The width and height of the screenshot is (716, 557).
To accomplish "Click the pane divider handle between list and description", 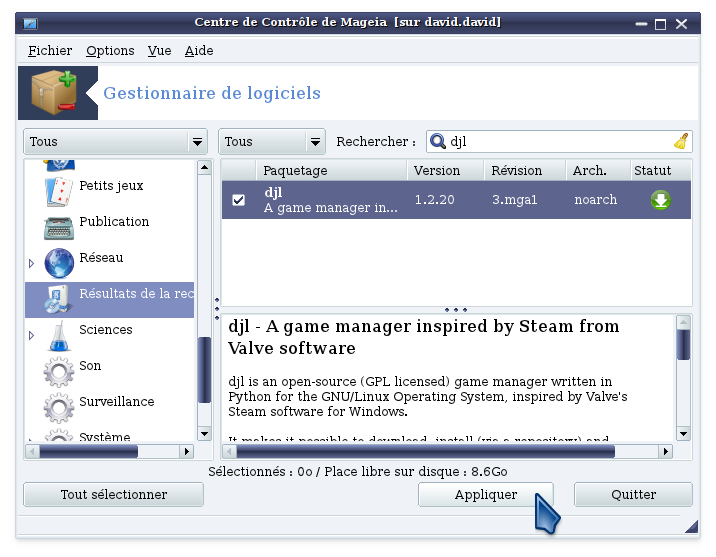I will [x=456, y=310].
